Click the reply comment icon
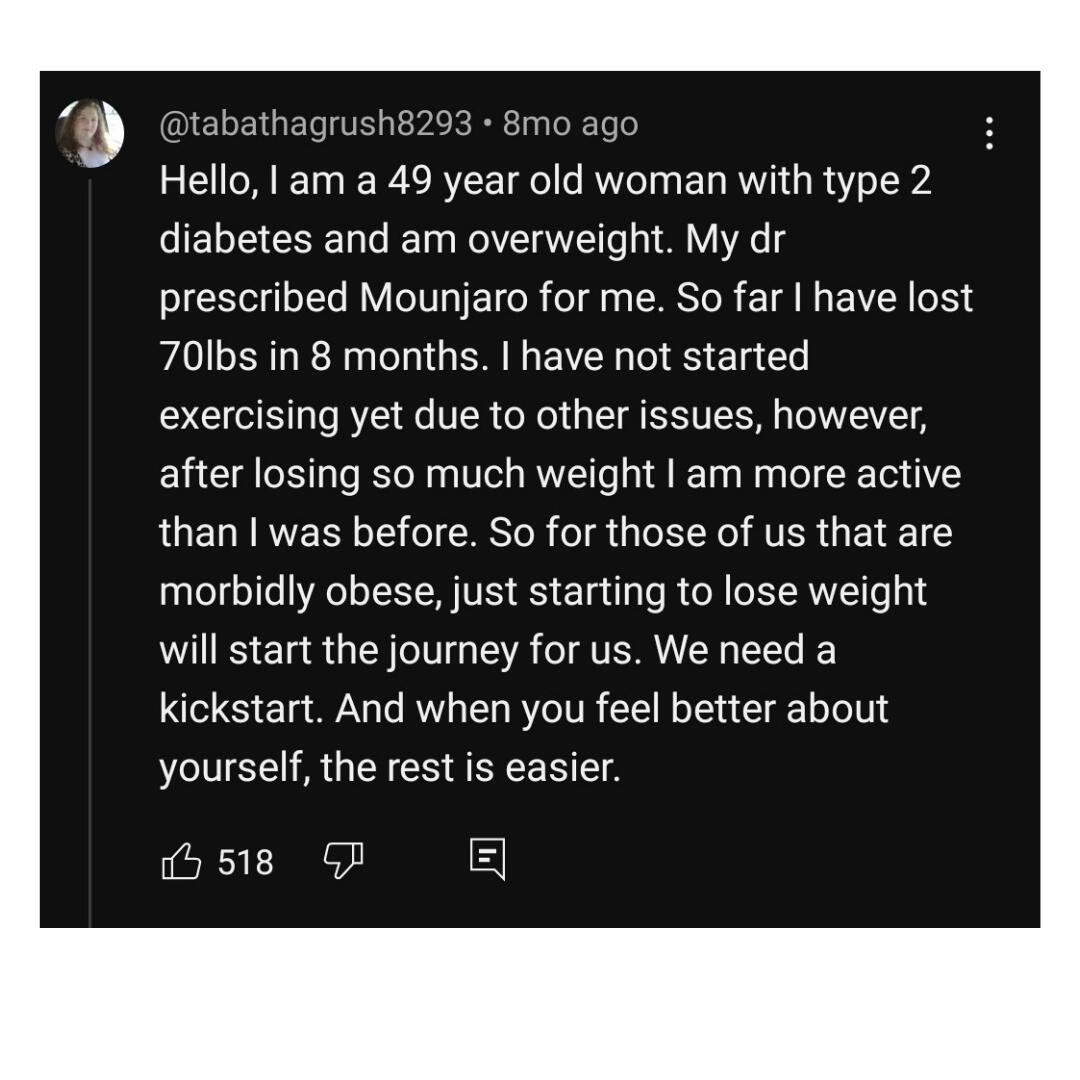The height and width of the screenshot is (1080, 1080). coord(488,860)
